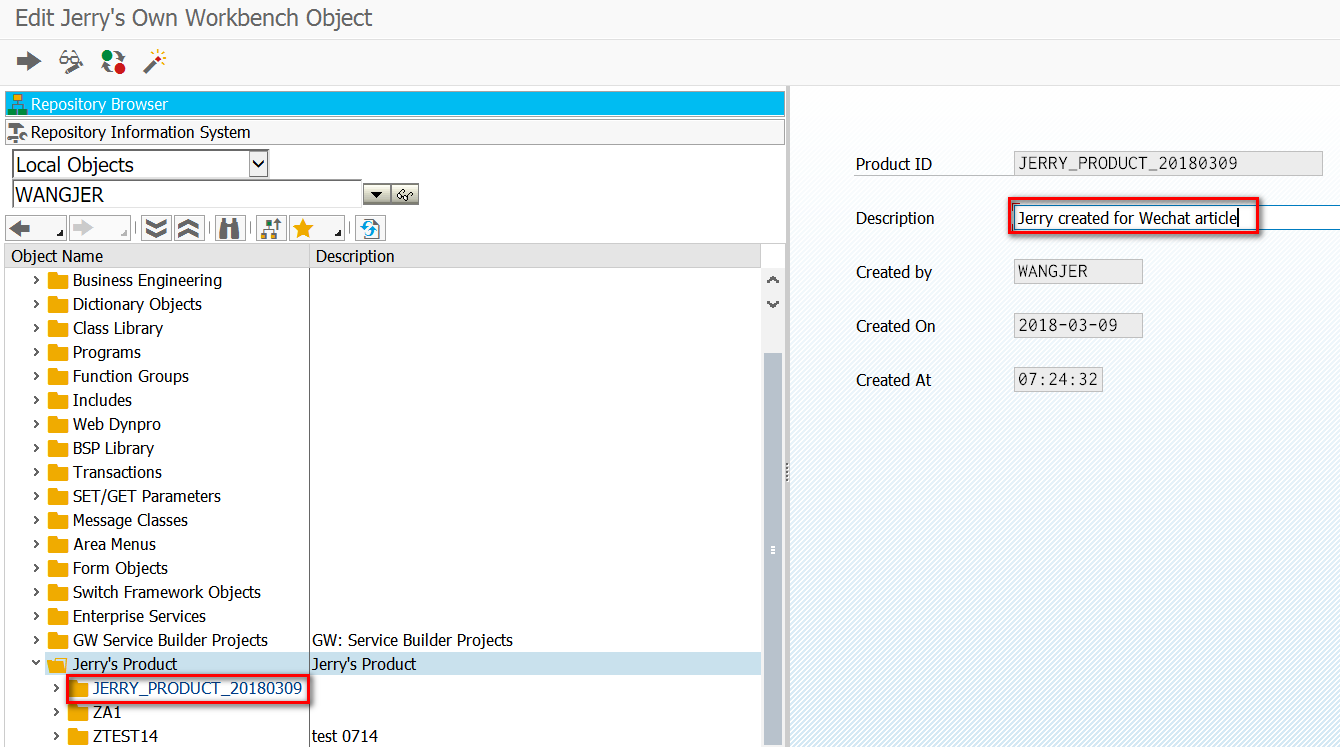Click the Description column header

(535, 256)
